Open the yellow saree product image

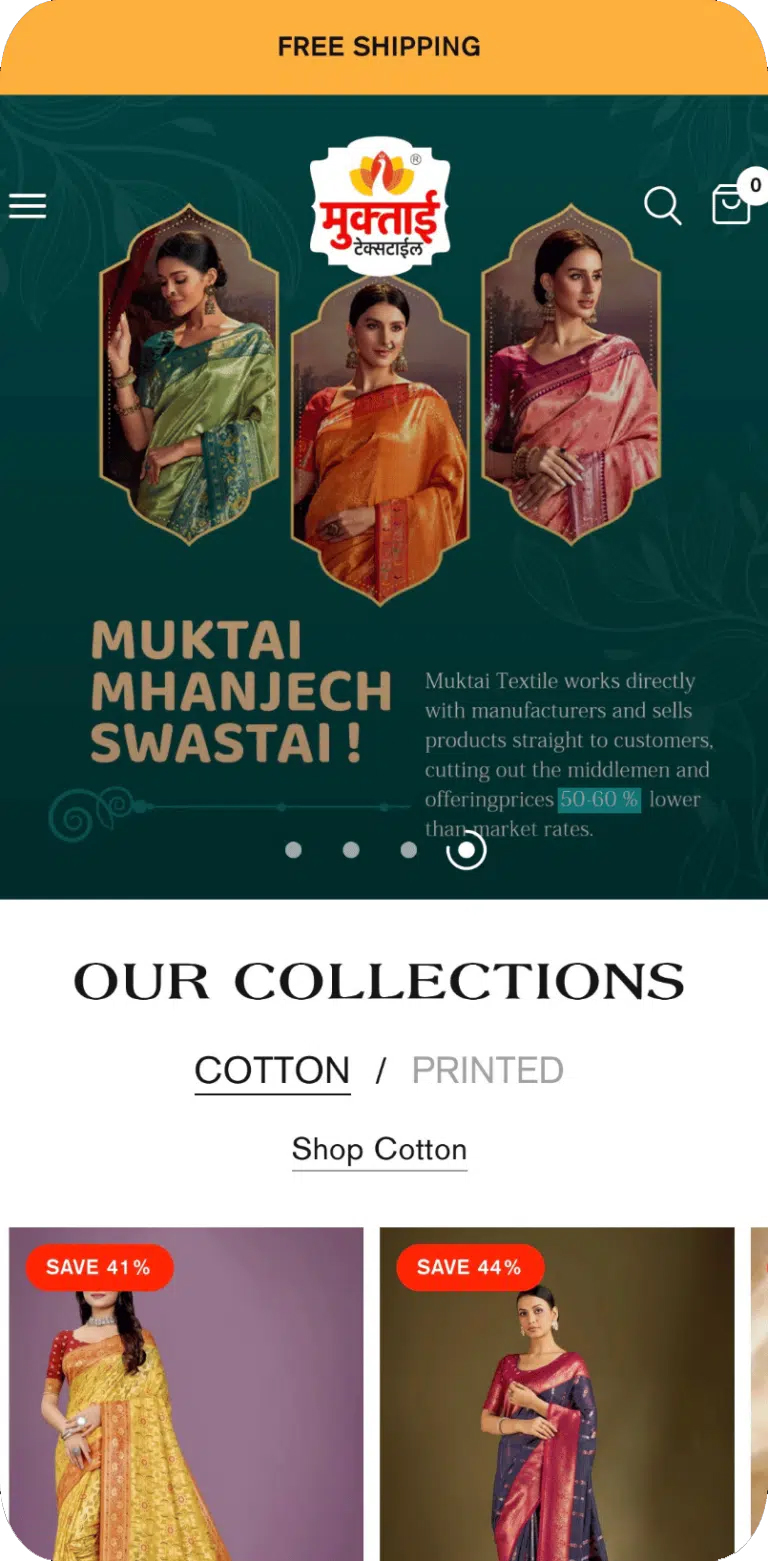[x=186, y=1394]
